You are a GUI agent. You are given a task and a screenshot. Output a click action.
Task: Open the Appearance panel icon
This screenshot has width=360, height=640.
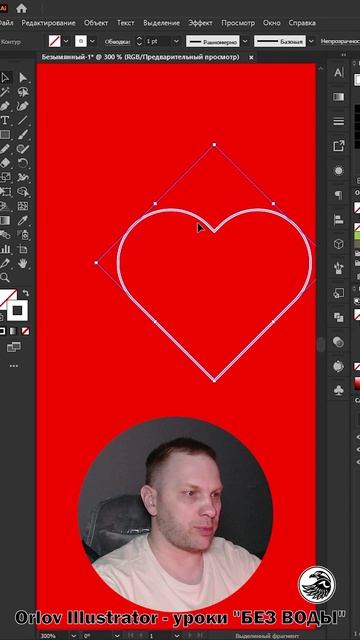pos(338,171)
